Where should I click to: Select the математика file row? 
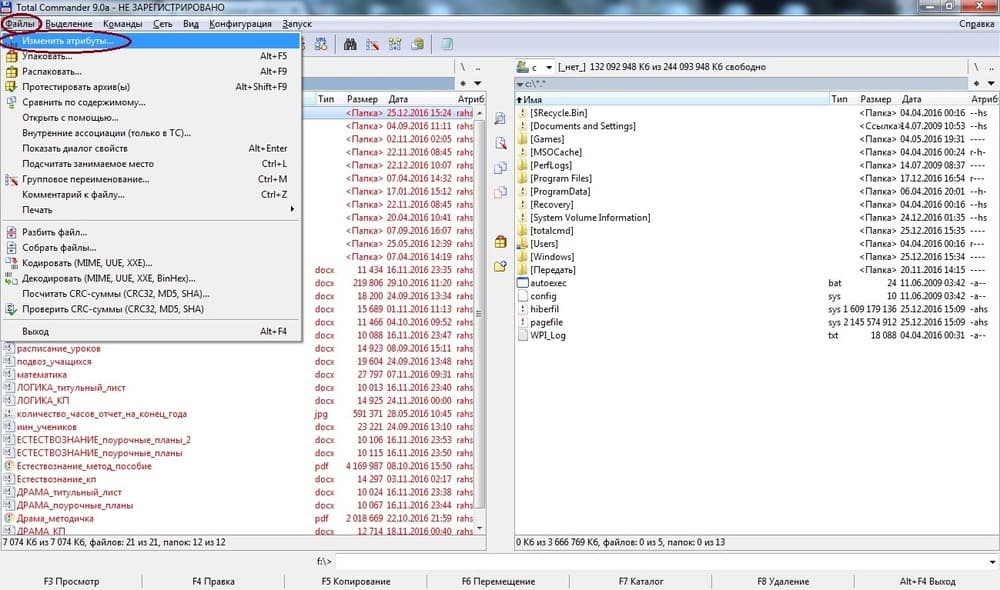(x=238, y=374)
